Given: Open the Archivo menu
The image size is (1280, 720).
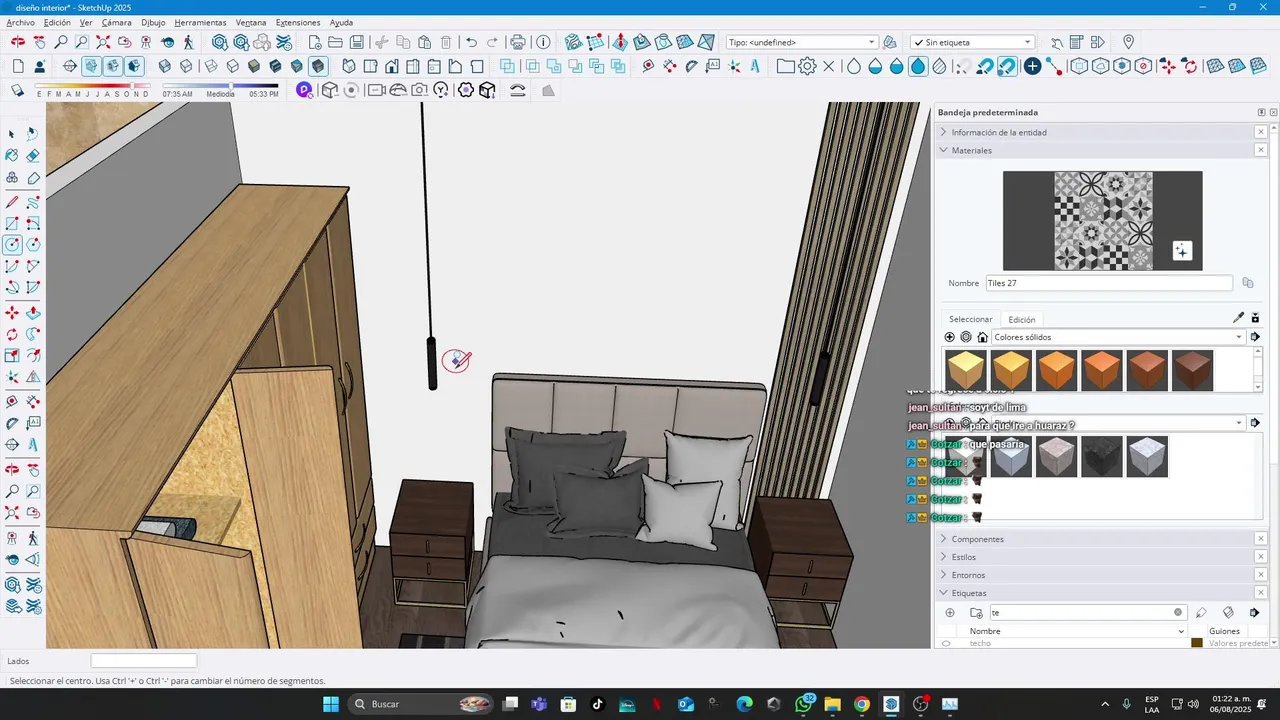Looking at the screenshot, I should pos(20,22).
